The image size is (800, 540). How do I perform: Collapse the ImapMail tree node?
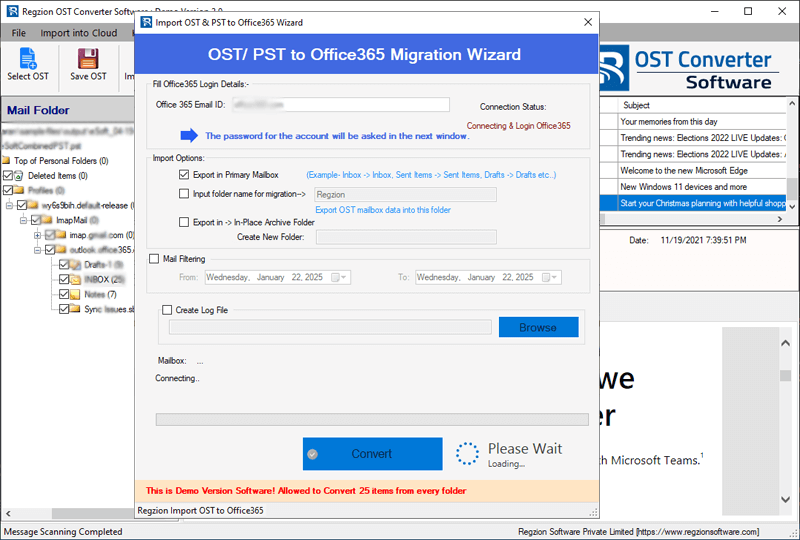(x=23, y=220)
